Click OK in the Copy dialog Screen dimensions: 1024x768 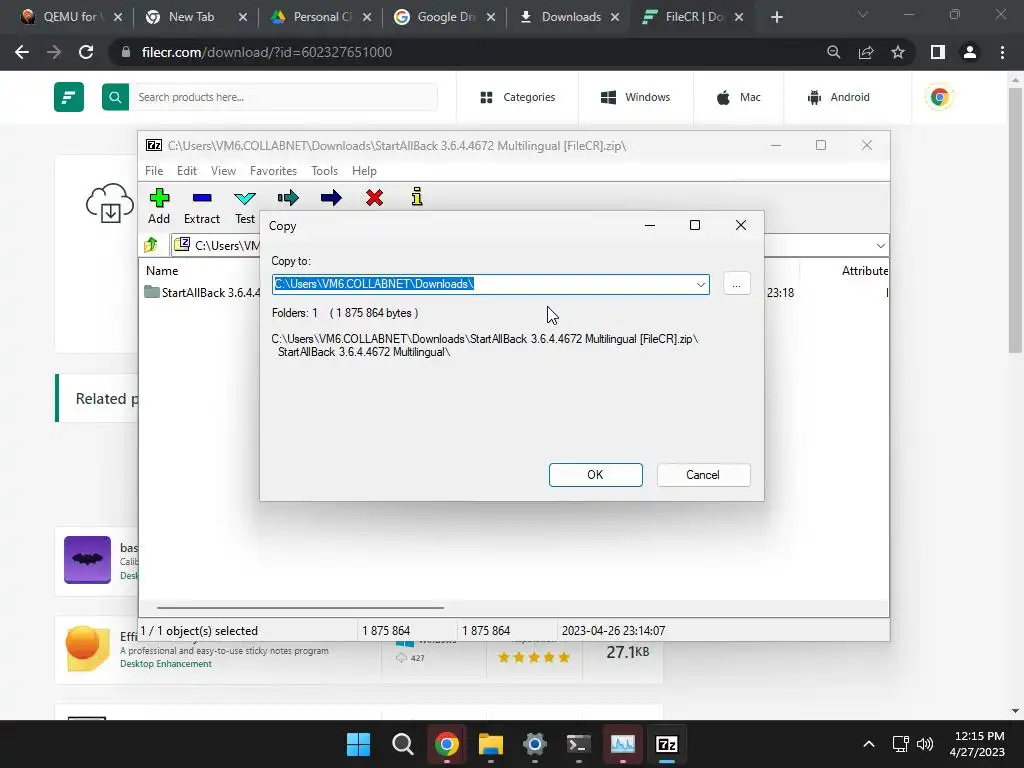tap(596, 475)
